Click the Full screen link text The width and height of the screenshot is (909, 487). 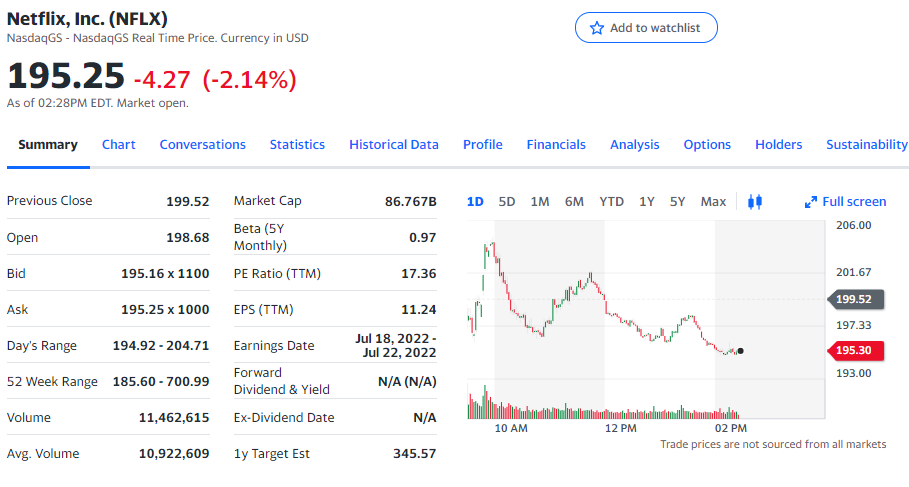pyautogui.click(x=855, y=202)
